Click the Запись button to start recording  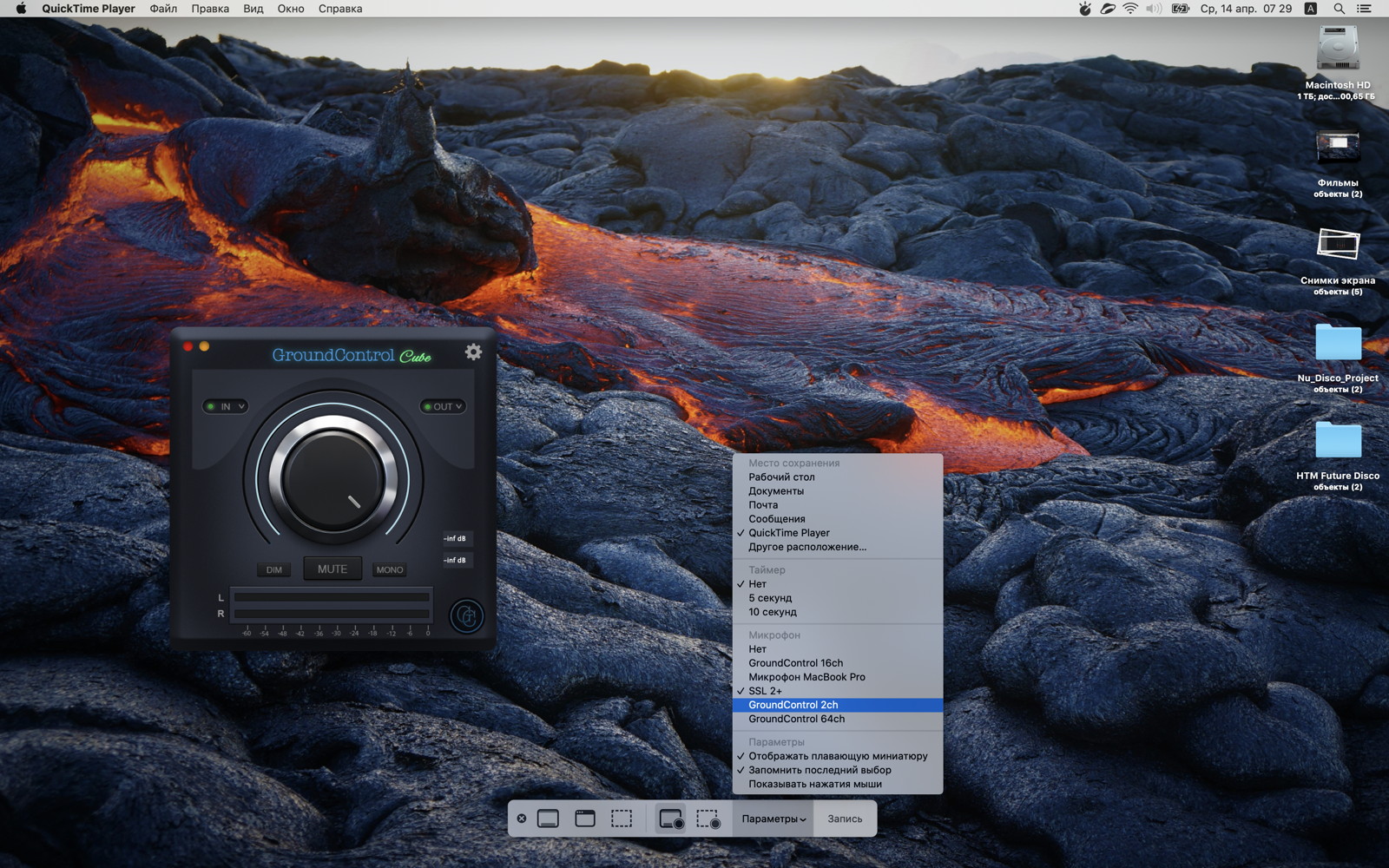(845, 819)
